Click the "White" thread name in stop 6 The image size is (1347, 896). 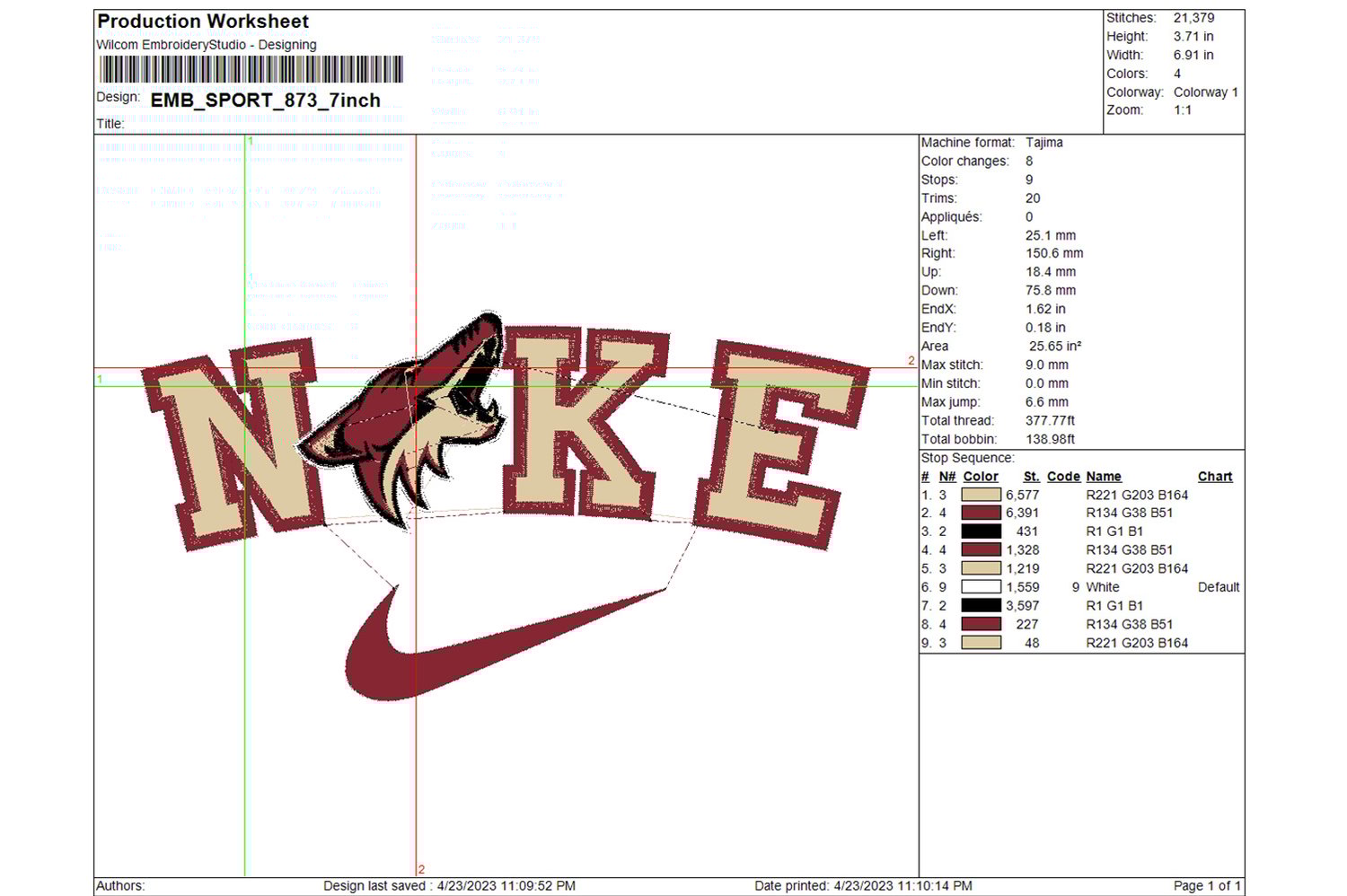pos(1103,587)
